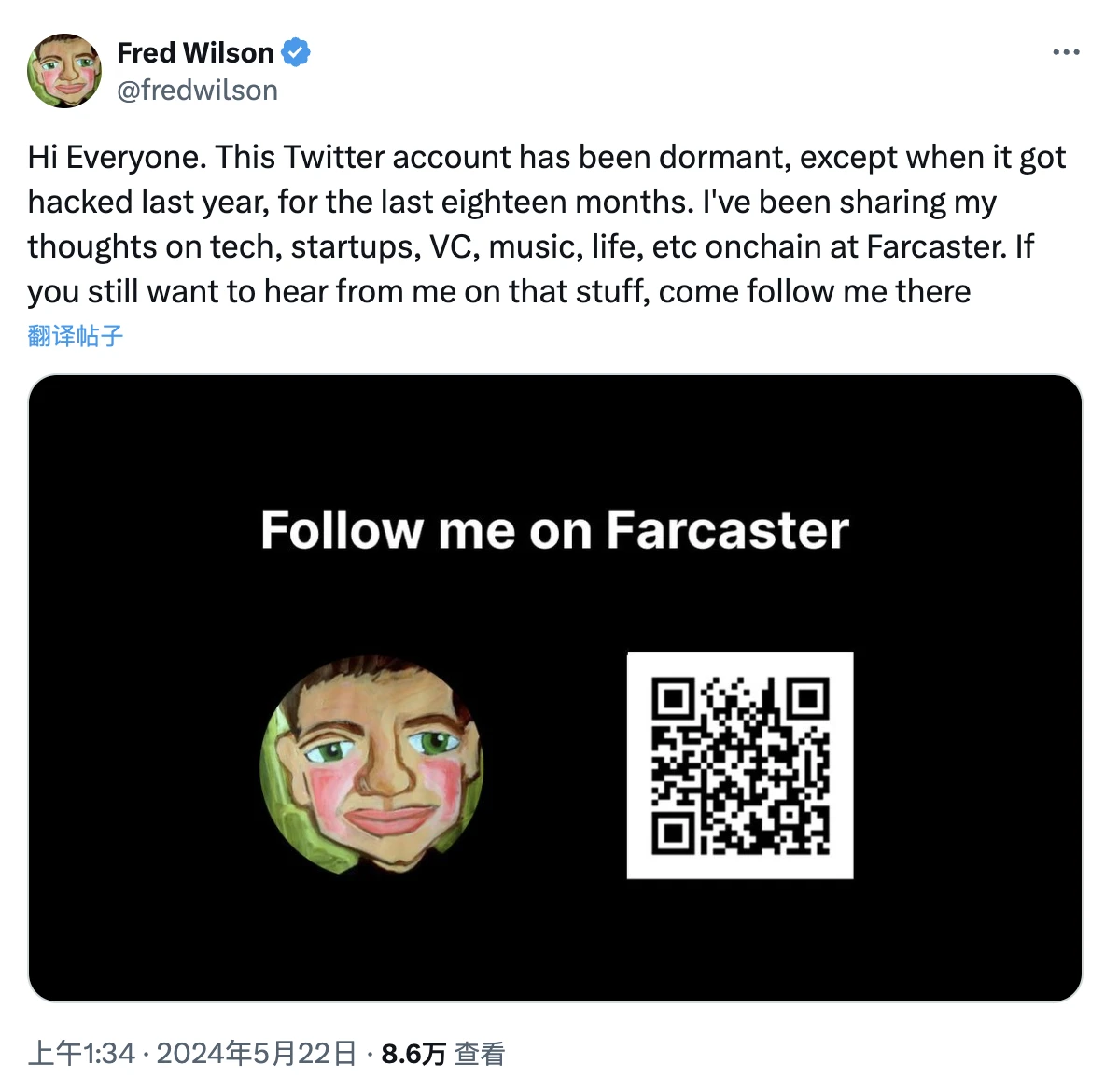Click the large painted portrait in the image
Viewport: 1105px width, 1092px height.
[x=371, y=765]
